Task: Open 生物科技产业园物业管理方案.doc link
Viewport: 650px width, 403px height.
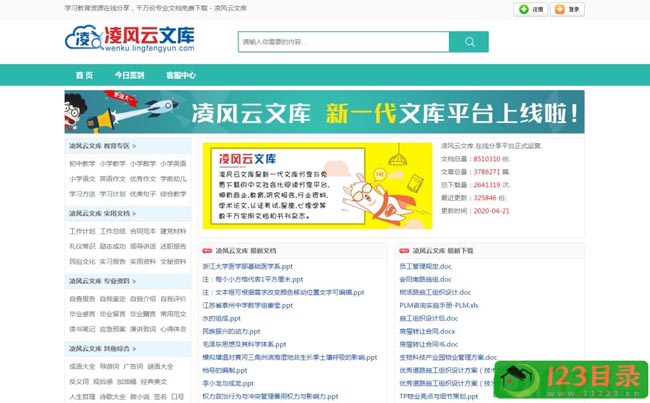Action: [x=448, y=357]
